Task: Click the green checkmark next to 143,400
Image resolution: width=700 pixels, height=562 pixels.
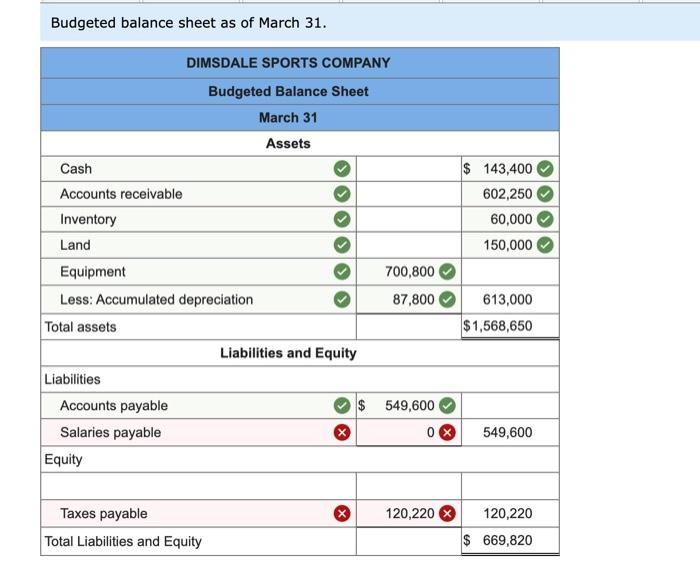Action: [545, 169]
